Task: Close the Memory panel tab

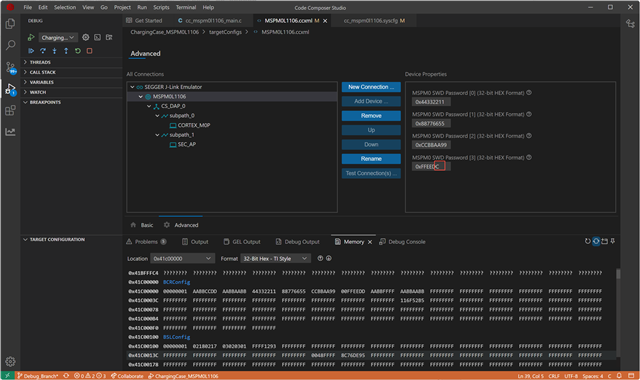Action: click(370, 242)
